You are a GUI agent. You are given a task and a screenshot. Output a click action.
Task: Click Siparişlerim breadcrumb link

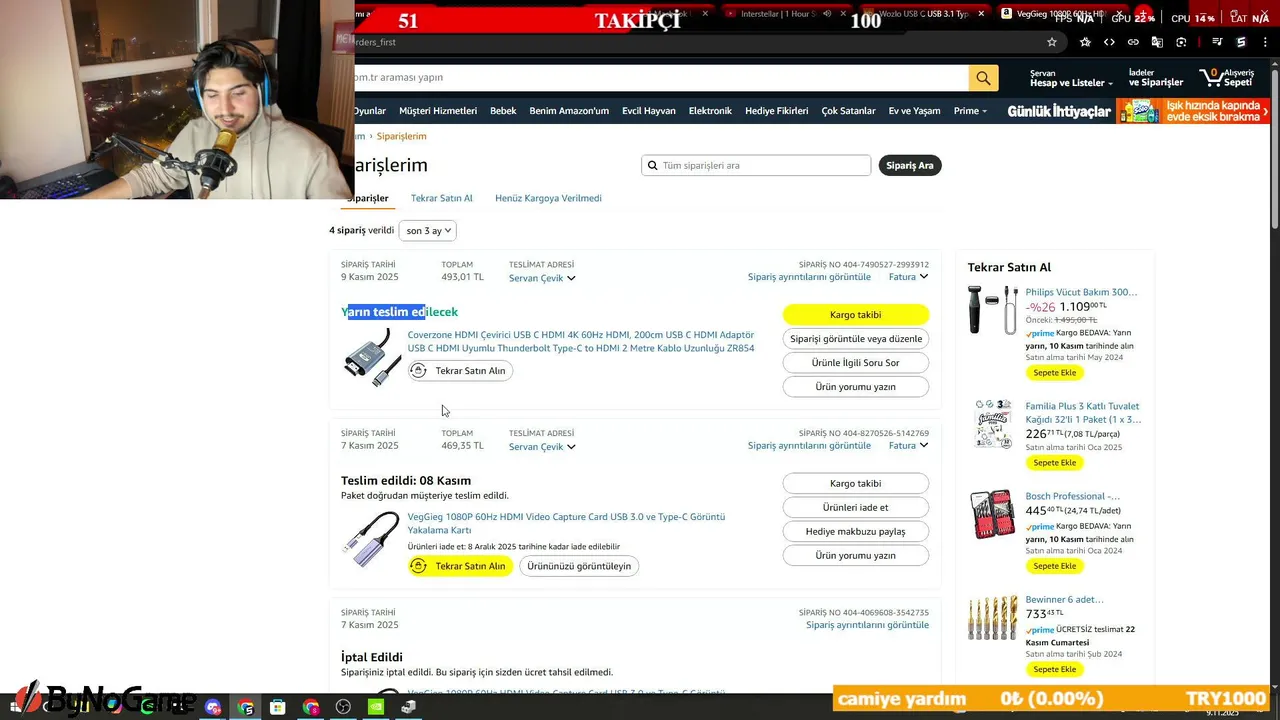click(x=401, y=136)
